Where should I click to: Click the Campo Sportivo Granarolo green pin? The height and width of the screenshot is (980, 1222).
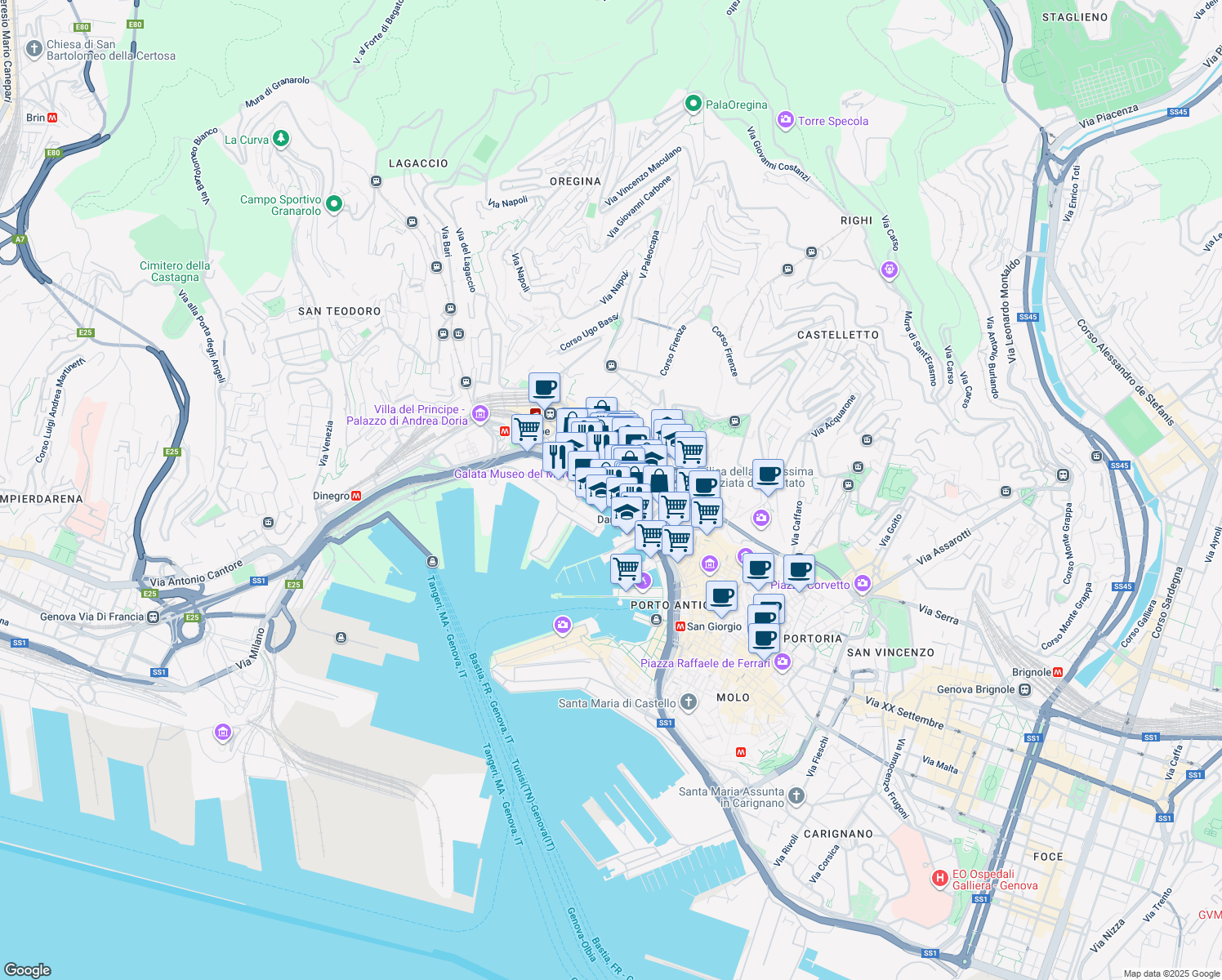point(333,203)
